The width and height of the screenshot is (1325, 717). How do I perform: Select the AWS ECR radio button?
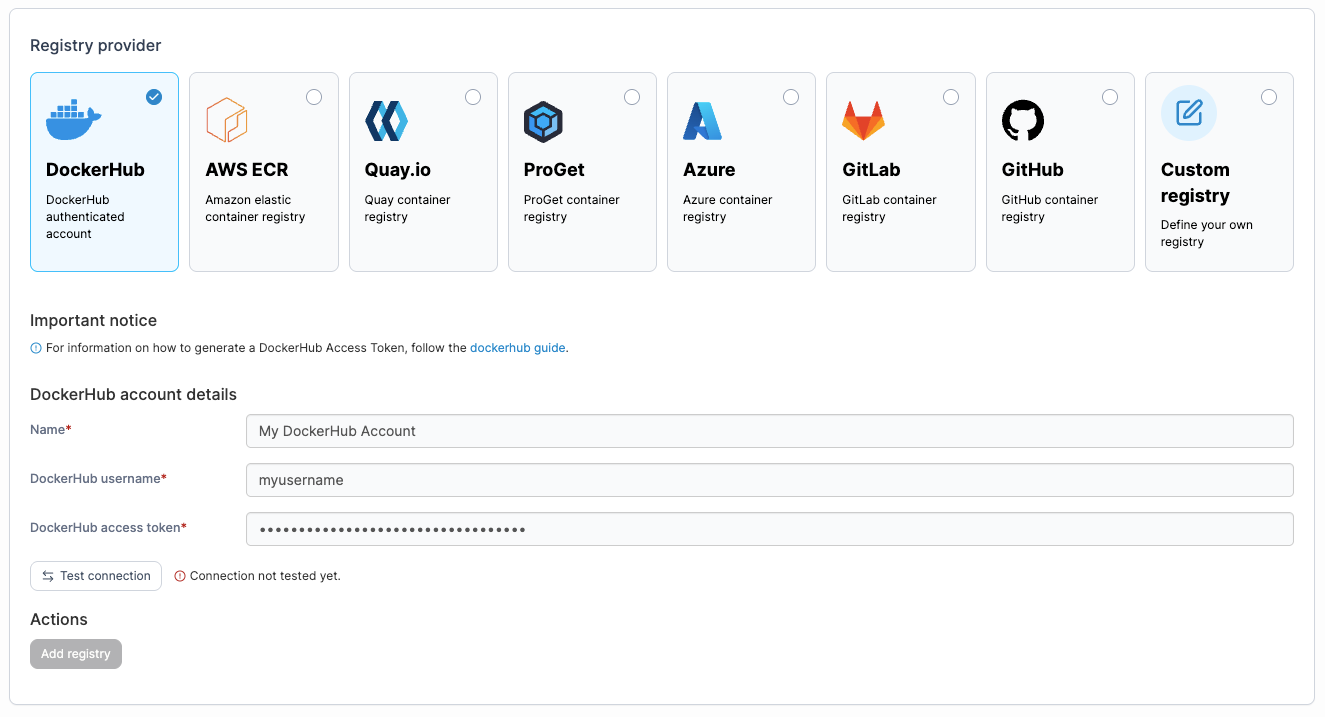[x=314, y=97]
